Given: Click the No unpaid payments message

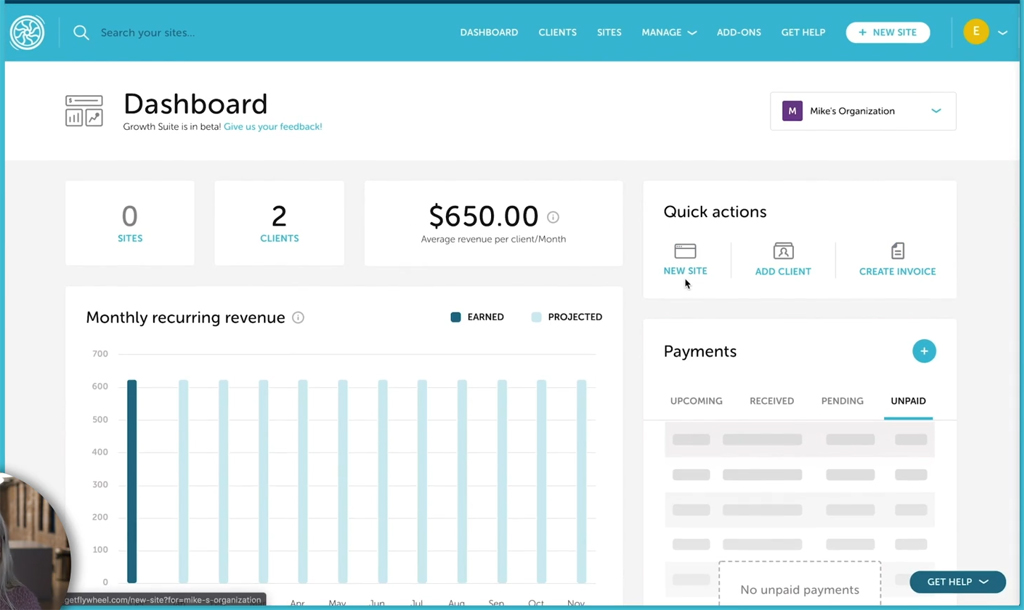Looking at the screenshot, I should pyautogui.click(x=800, y=590).
